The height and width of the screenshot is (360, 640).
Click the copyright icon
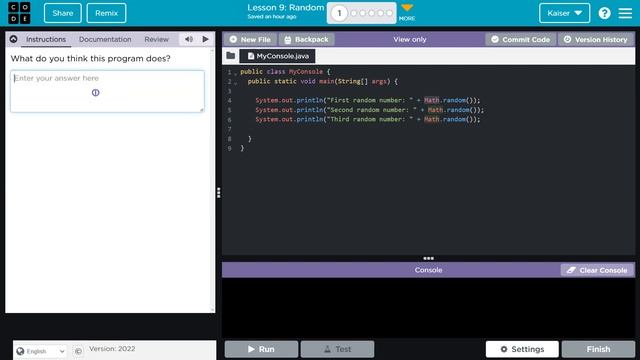[78, 351]
